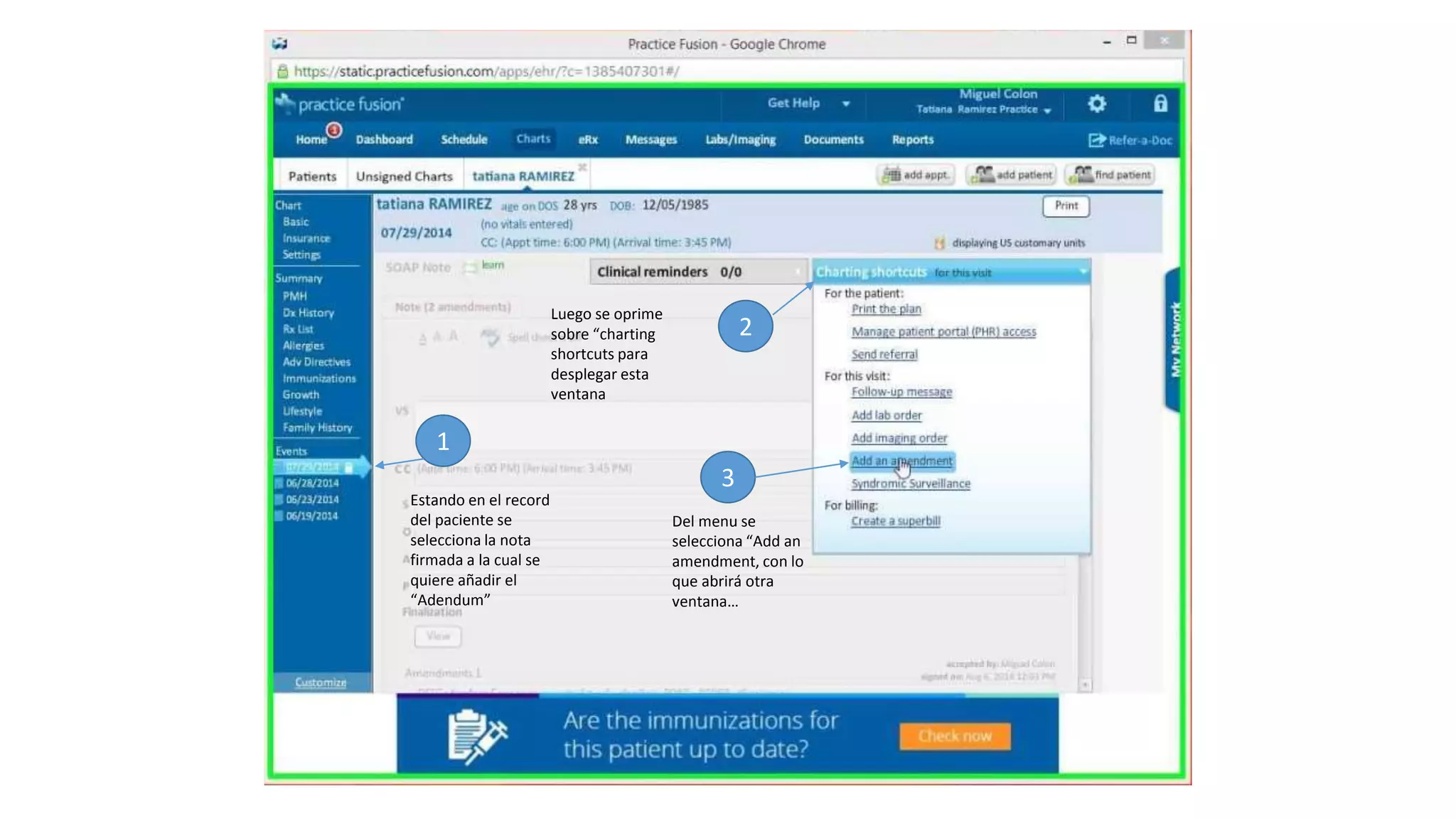Click the Add an amendment link
This screenshot has height=819, width=1456.
tap(901, 461)
